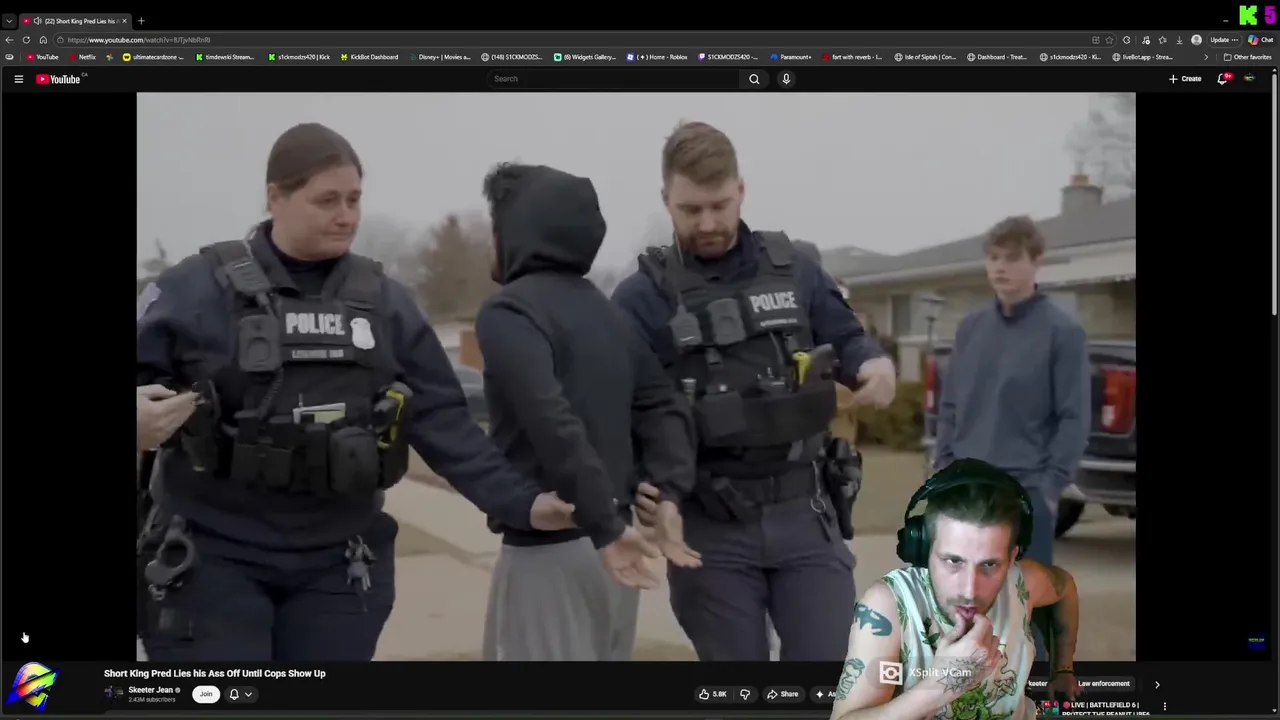Like the video thumbs-up 5.8K
1280x720 pixels.
click(713, 694)
